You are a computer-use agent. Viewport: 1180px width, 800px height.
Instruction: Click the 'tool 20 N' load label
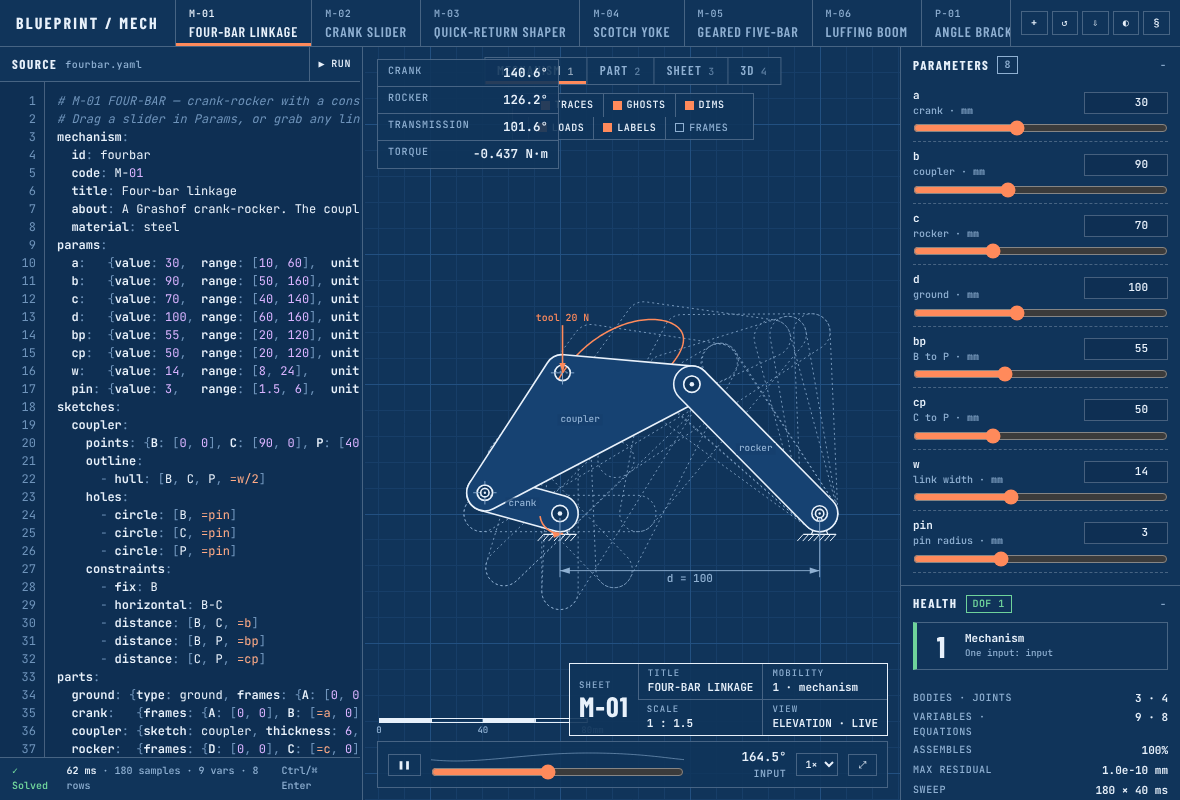click(x=562, y=318)
